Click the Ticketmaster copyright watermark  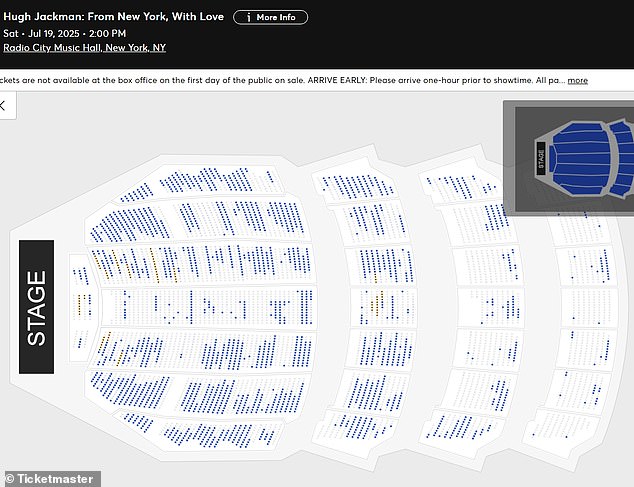(x=50, y=479)
